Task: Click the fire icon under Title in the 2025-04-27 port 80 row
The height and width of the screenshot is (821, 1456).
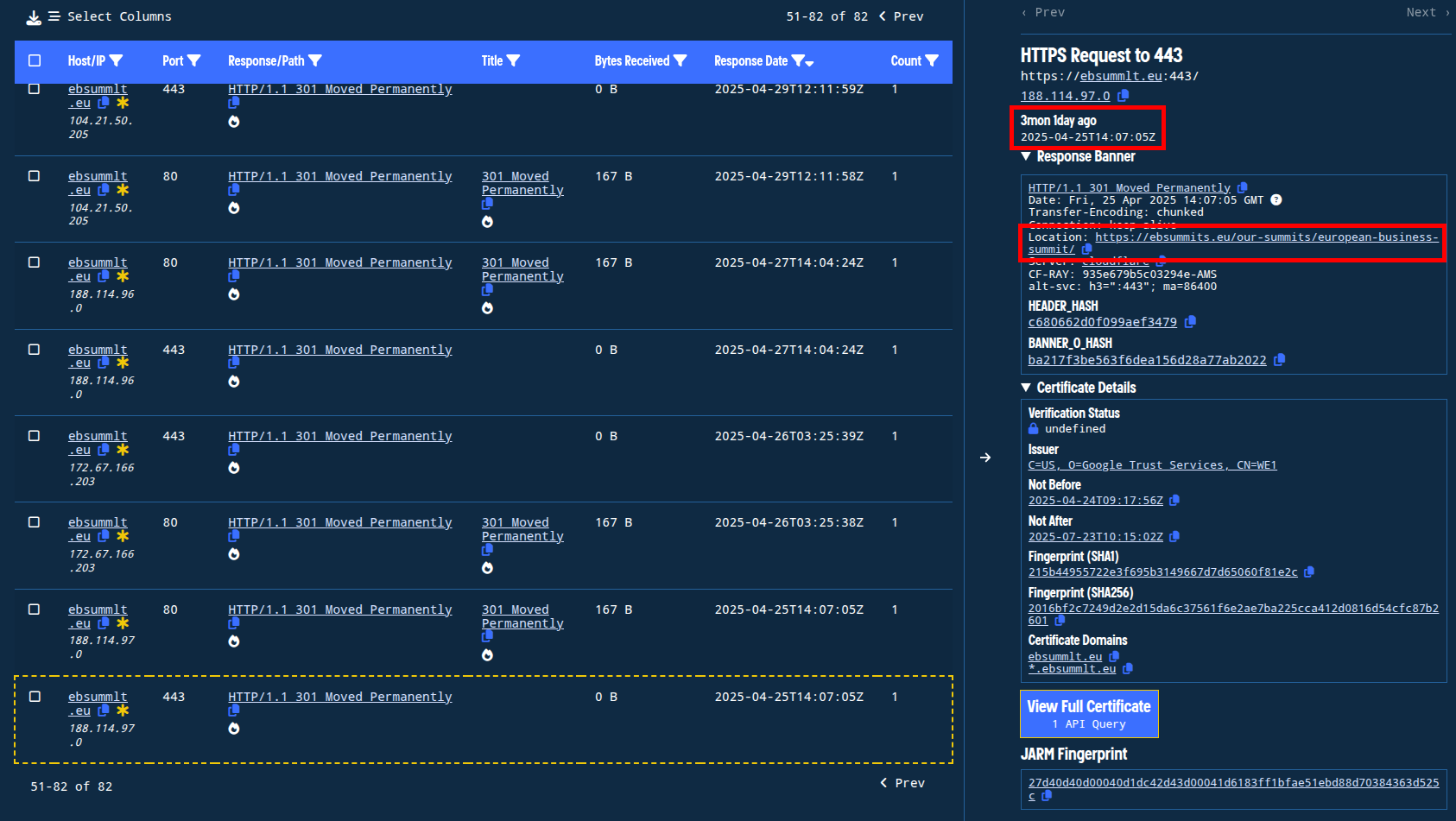Action: (x=487, y=308)
